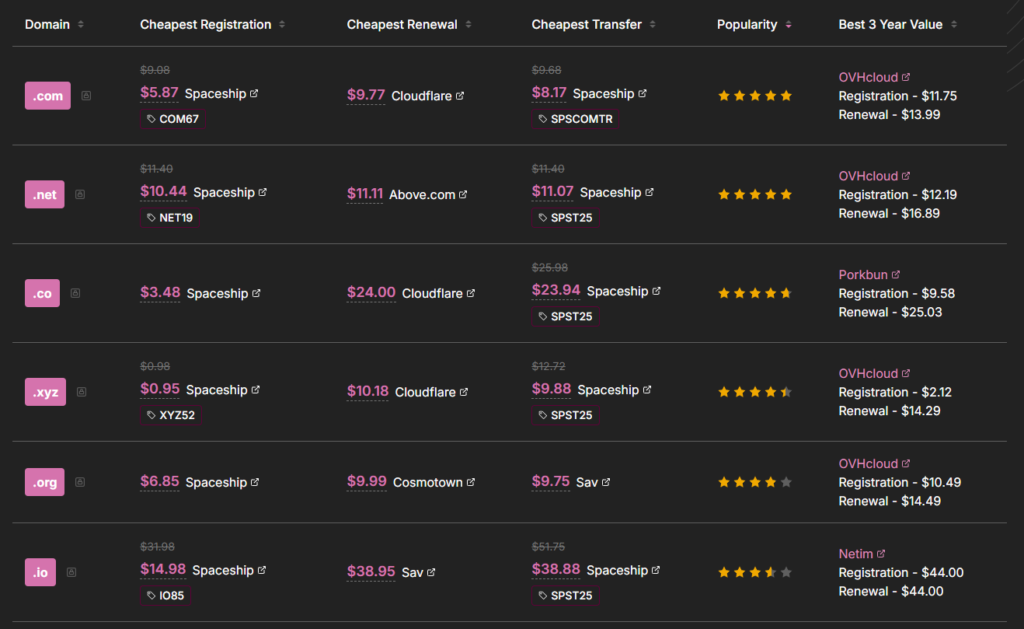
Task: Open Netim external link icon in .io row
Action: pos(881,553)
